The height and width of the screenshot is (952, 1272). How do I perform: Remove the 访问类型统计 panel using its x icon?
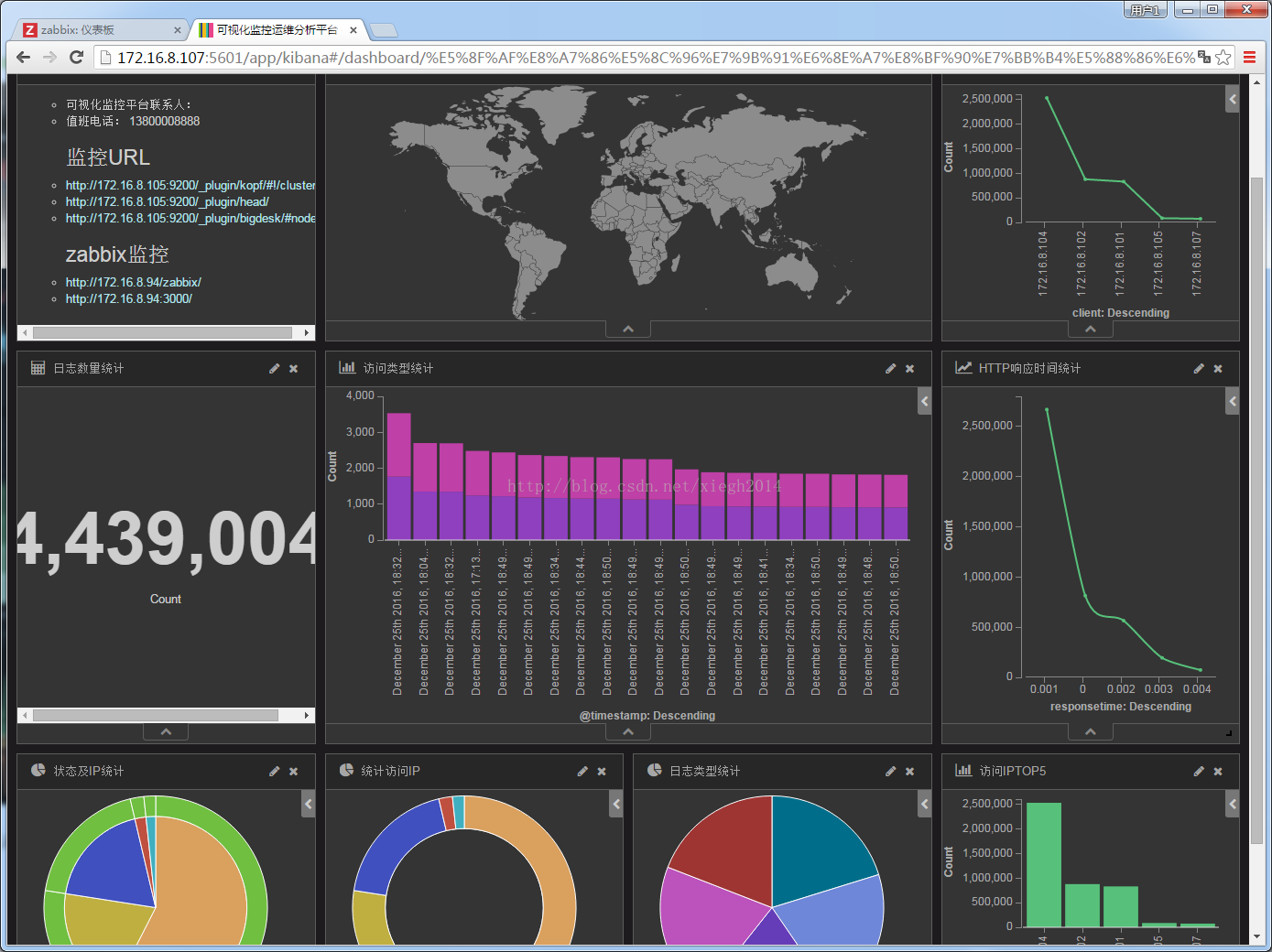pos(909,369)
